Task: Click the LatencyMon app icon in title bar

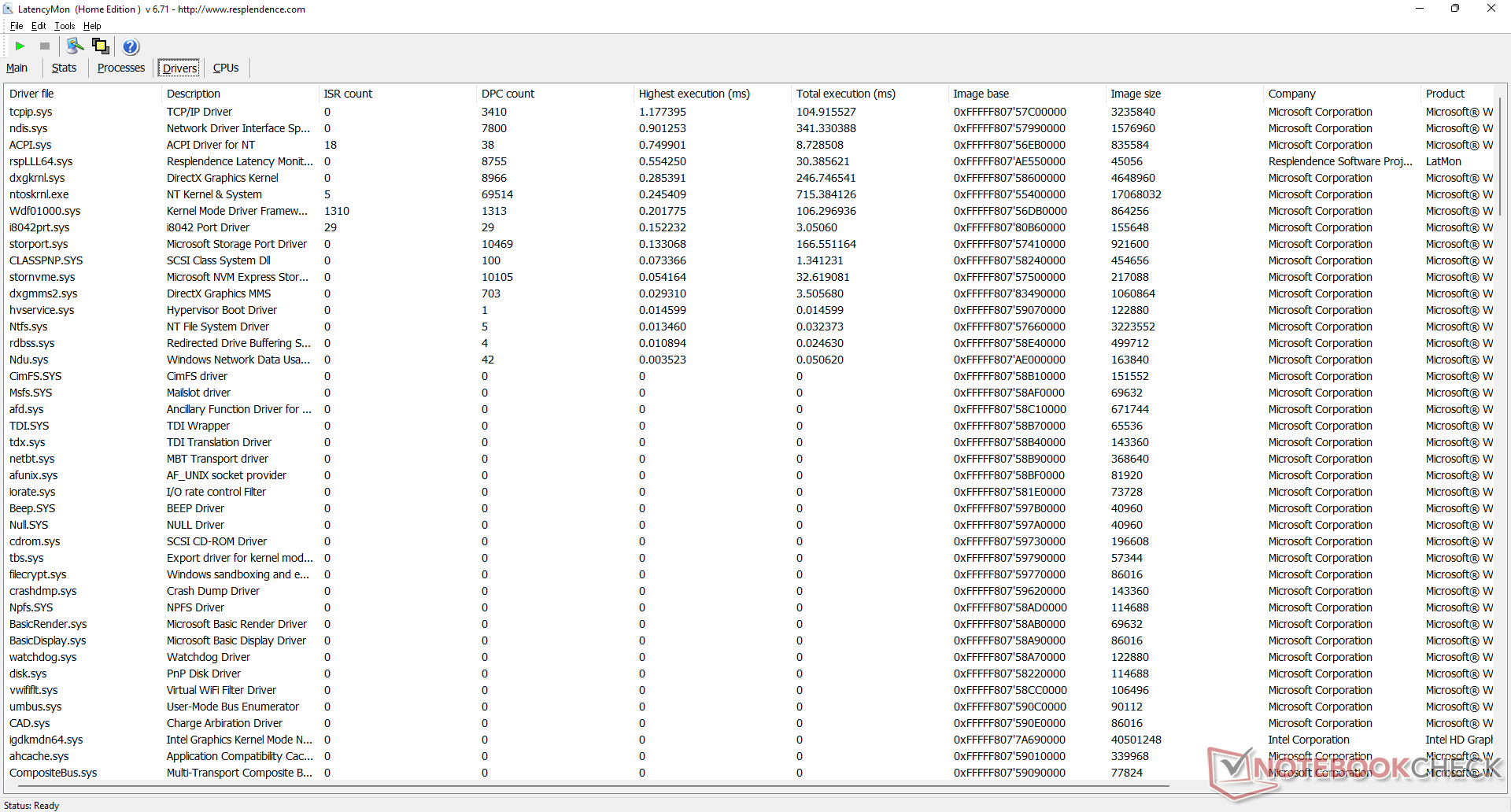Action: 8,9
